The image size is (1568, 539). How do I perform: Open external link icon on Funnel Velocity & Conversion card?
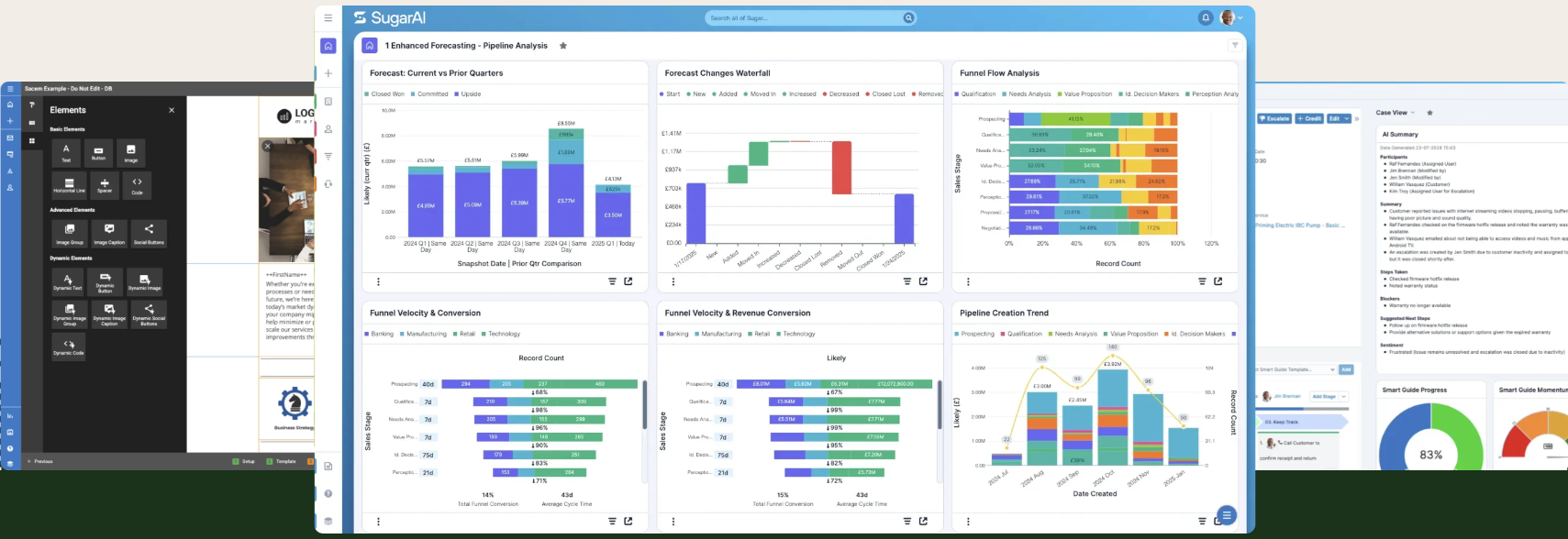pos(628,521)
